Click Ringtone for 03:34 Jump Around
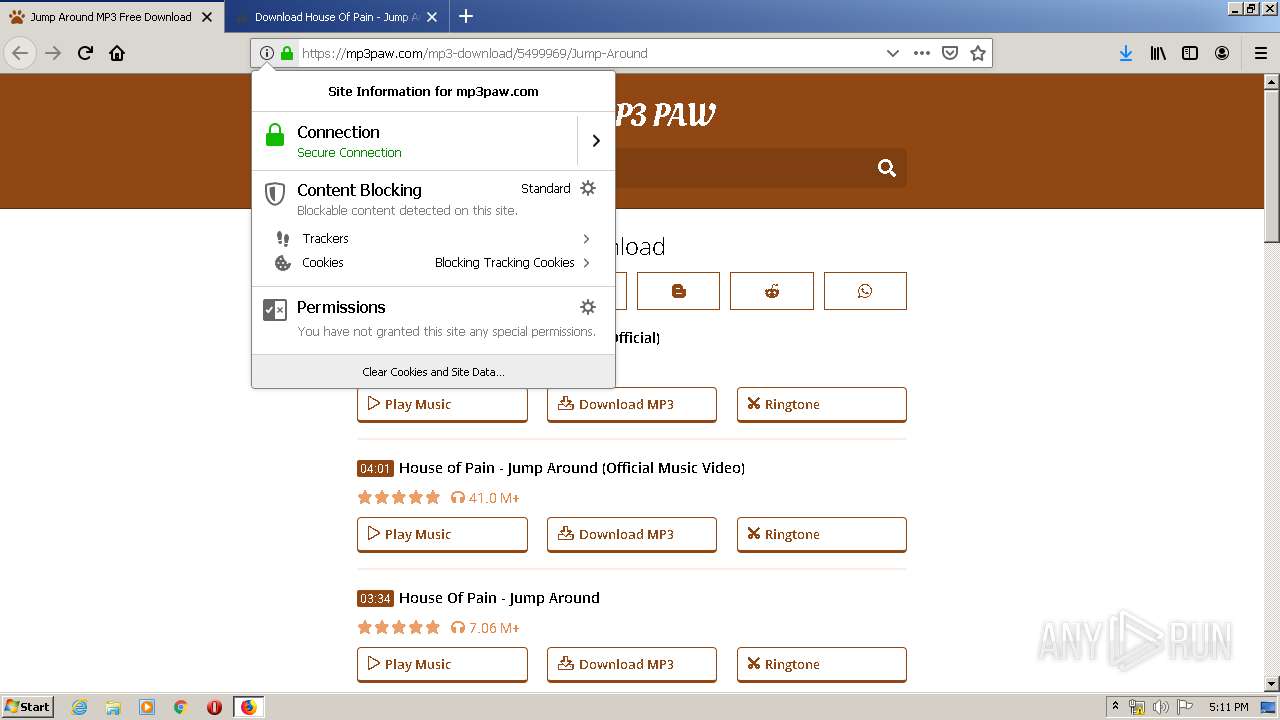The height and width of the screenshot is (720, 1280). point(822,664)
